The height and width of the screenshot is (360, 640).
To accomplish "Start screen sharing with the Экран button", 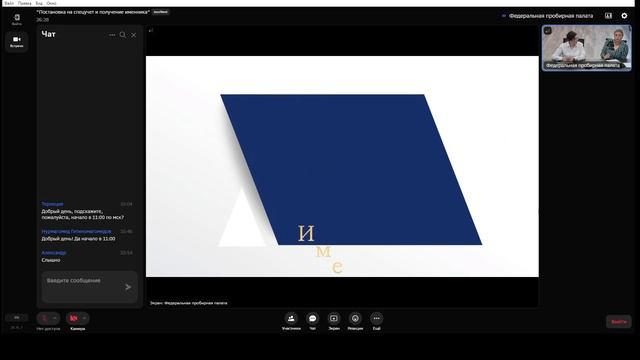I will pos(334,321).
